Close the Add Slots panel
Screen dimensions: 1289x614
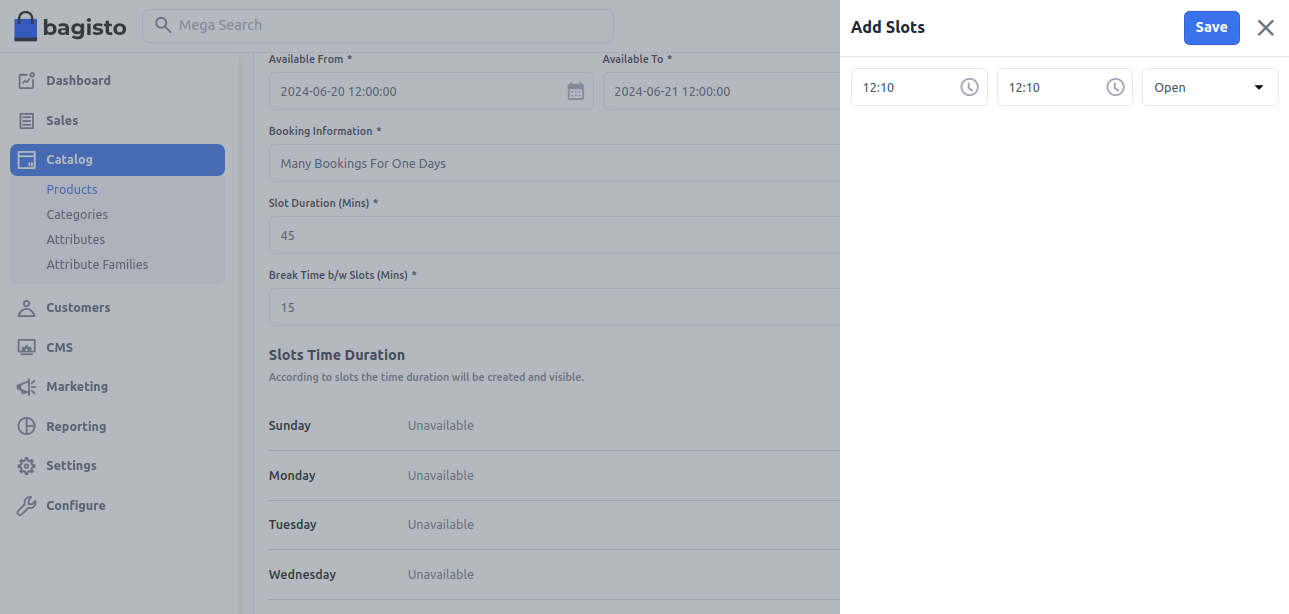click(1265, 28)
